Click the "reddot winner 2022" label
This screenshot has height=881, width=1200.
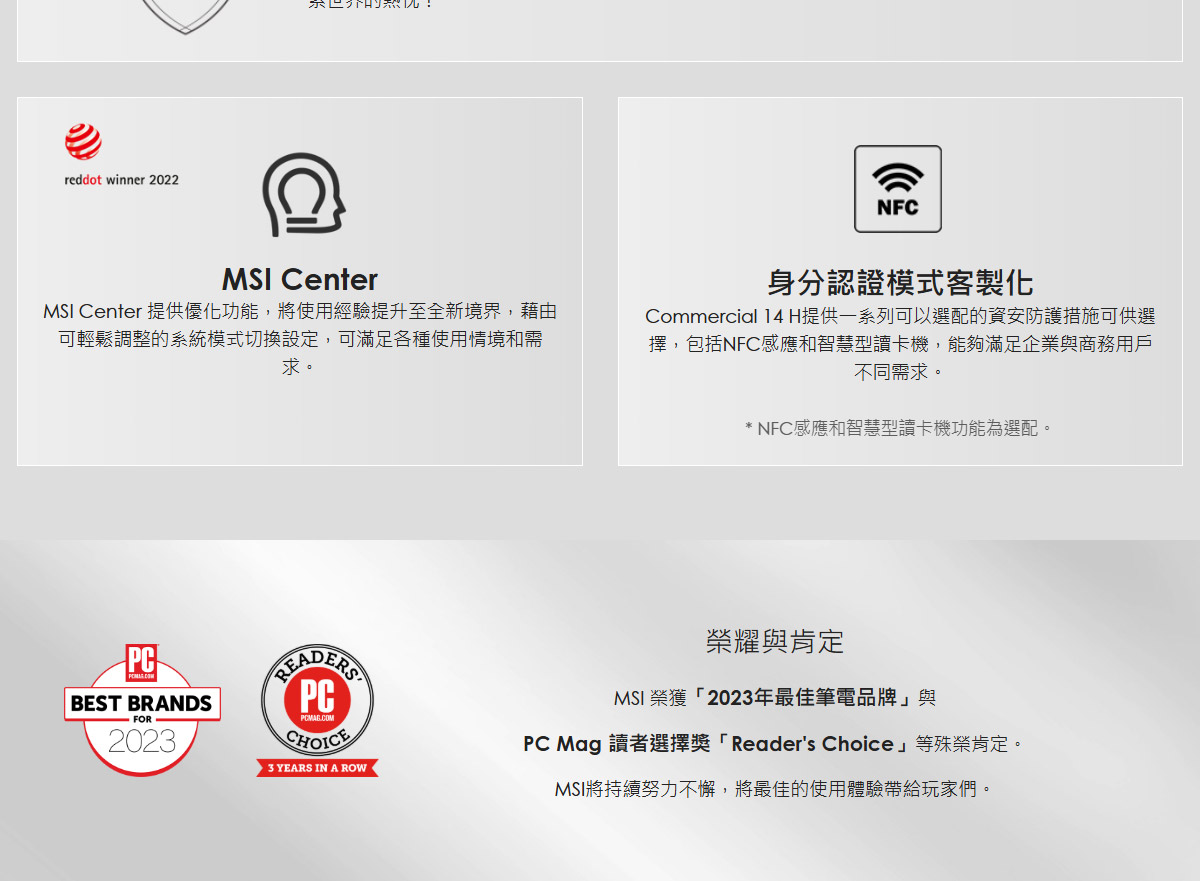pyautogui.click(x=122, y=180)
